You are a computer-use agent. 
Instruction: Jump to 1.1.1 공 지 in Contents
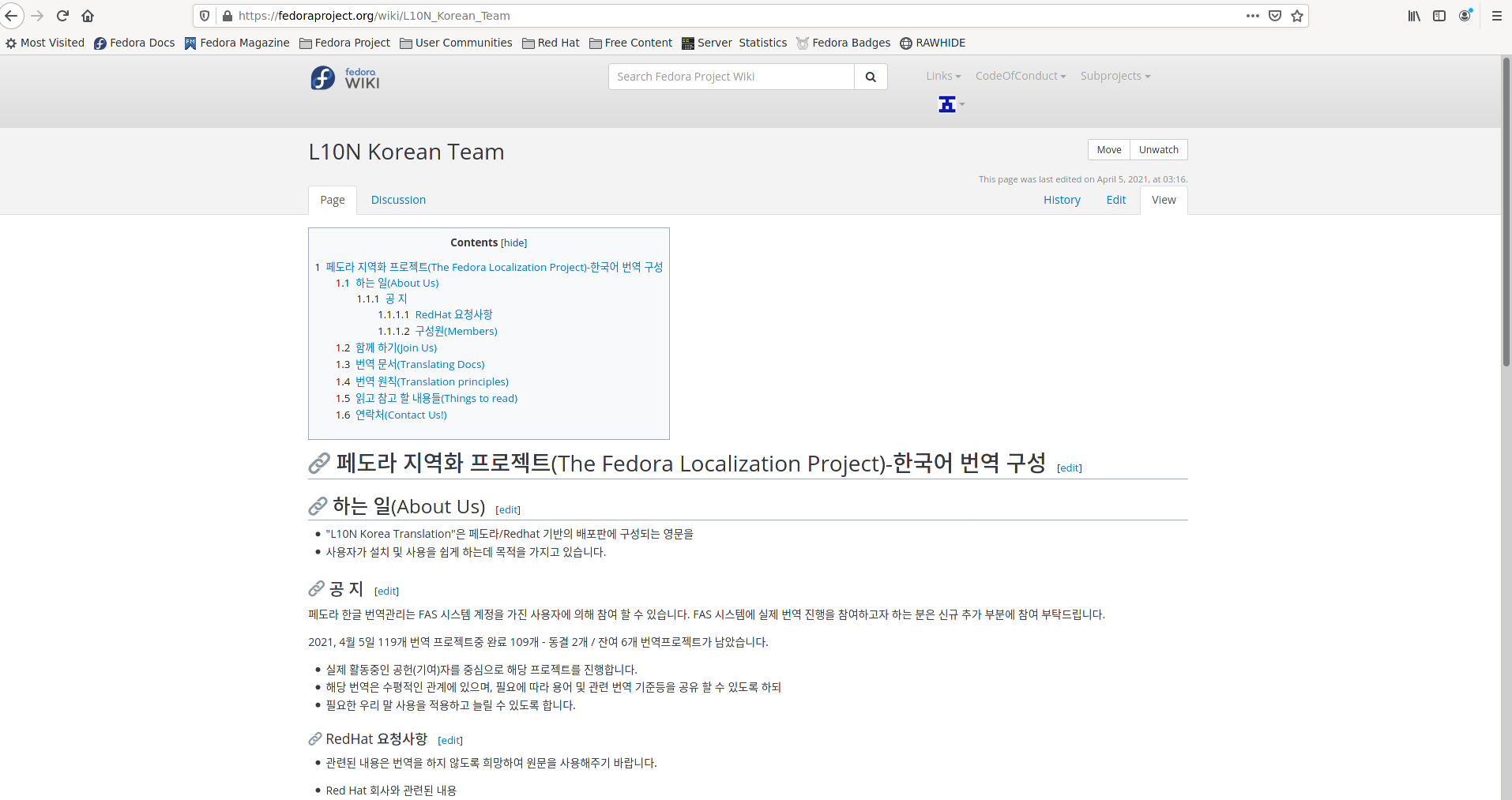(382, 299)
